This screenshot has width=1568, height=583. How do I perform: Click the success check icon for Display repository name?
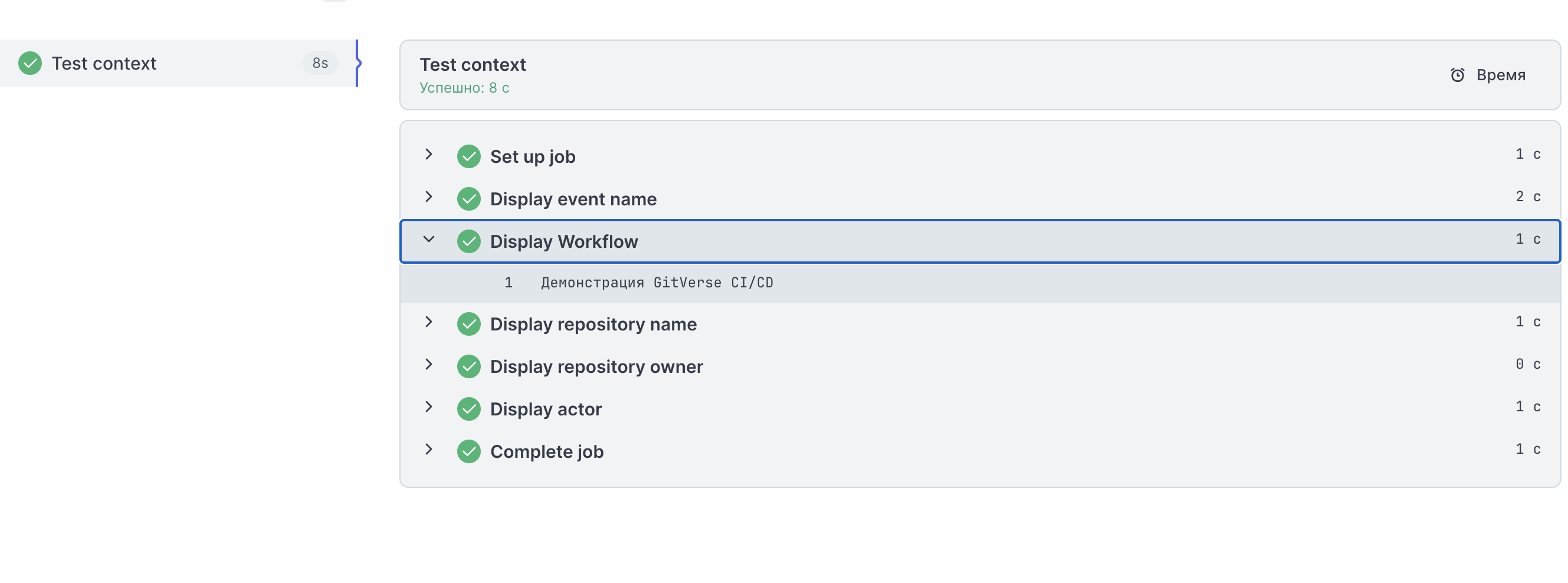(469, 325)
